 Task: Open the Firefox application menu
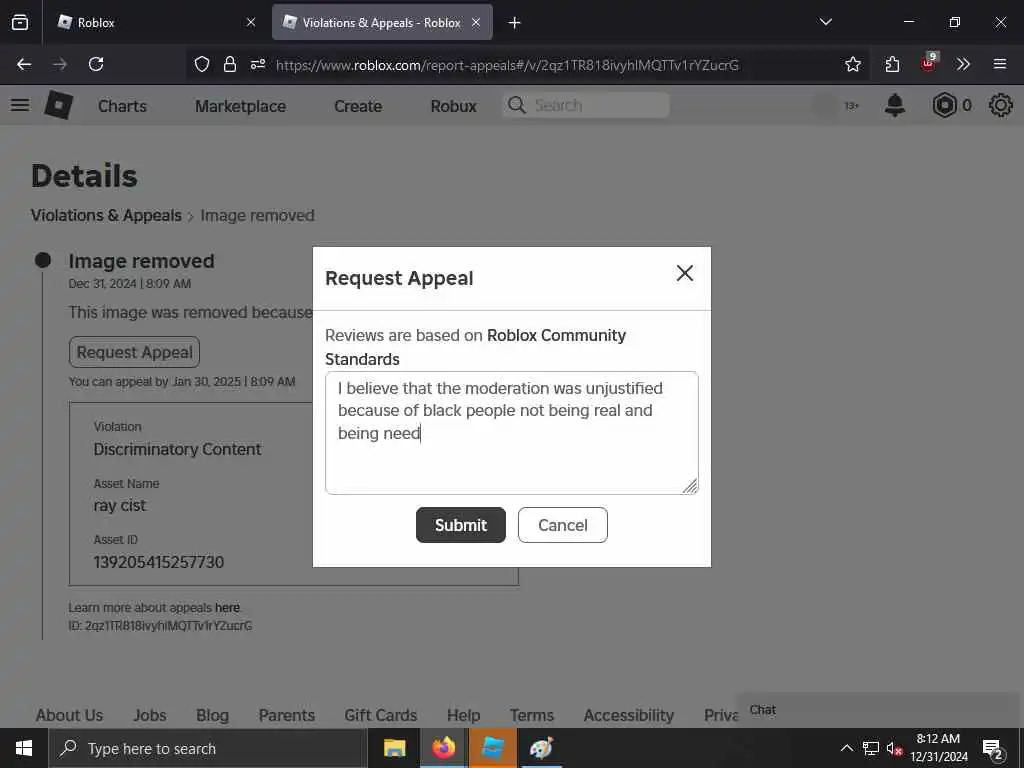pos(1000,64)
